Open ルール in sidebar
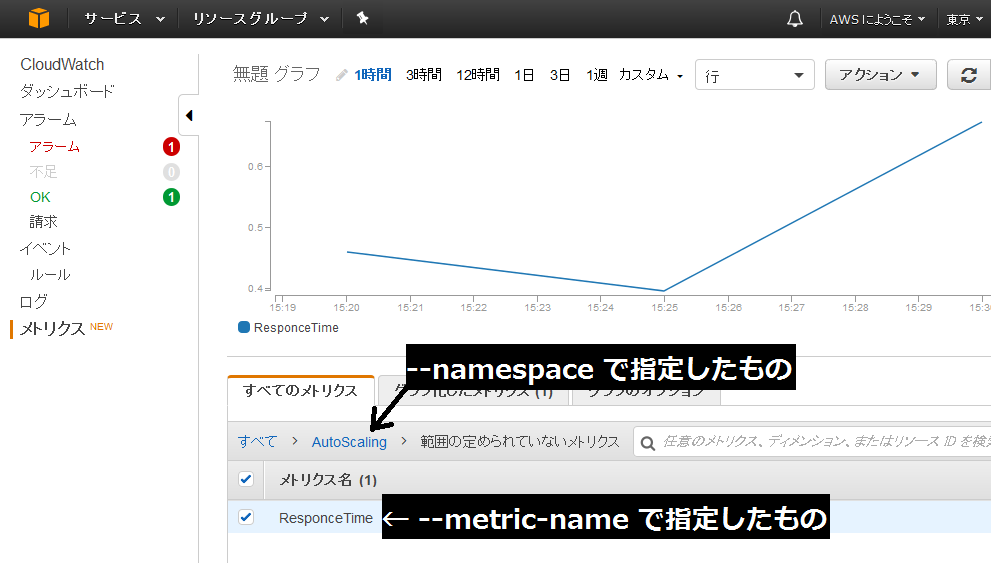Image resolution: width=991 pixels, height=563 pixels. [50, 275]
